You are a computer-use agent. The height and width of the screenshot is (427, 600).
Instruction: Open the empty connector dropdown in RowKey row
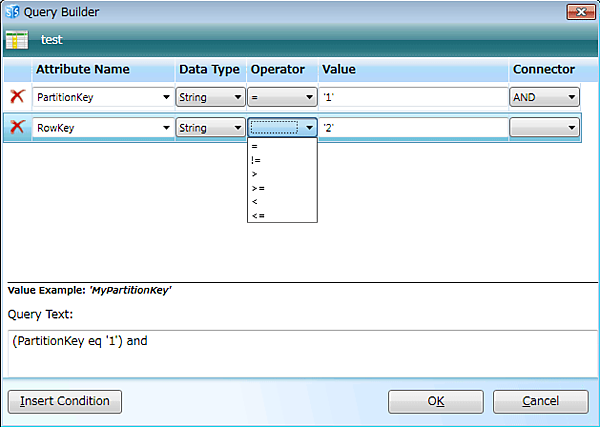tap(571, 128)
